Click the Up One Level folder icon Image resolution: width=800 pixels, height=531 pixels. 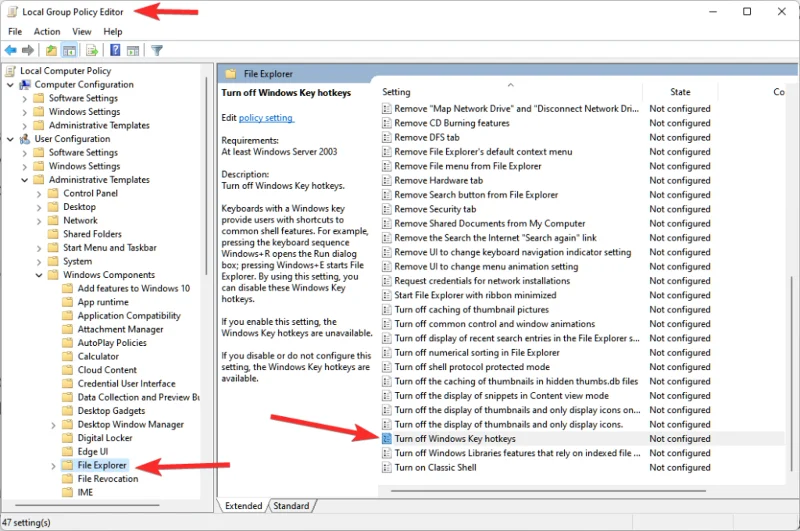click(51, 50)
